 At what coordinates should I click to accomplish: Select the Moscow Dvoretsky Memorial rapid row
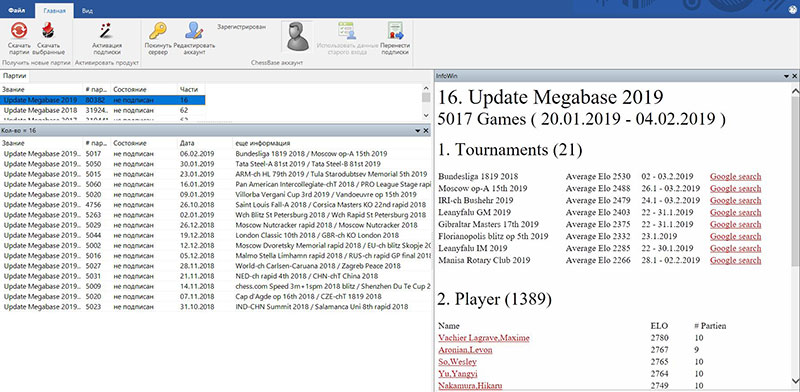(216, 246)
